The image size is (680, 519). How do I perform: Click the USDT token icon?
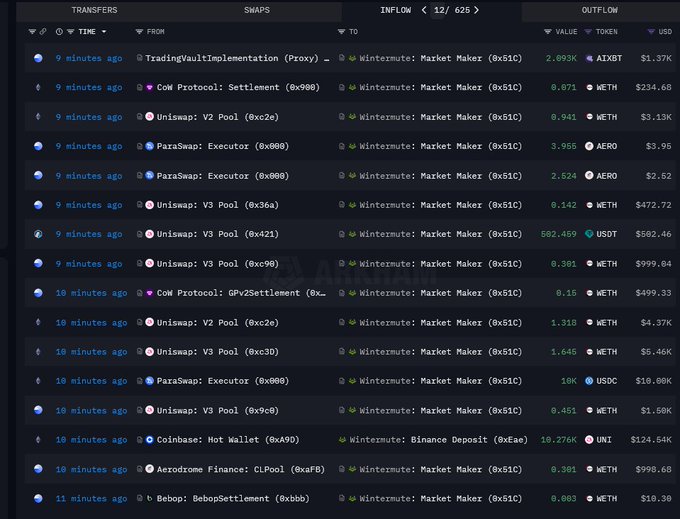coord(589,234)
